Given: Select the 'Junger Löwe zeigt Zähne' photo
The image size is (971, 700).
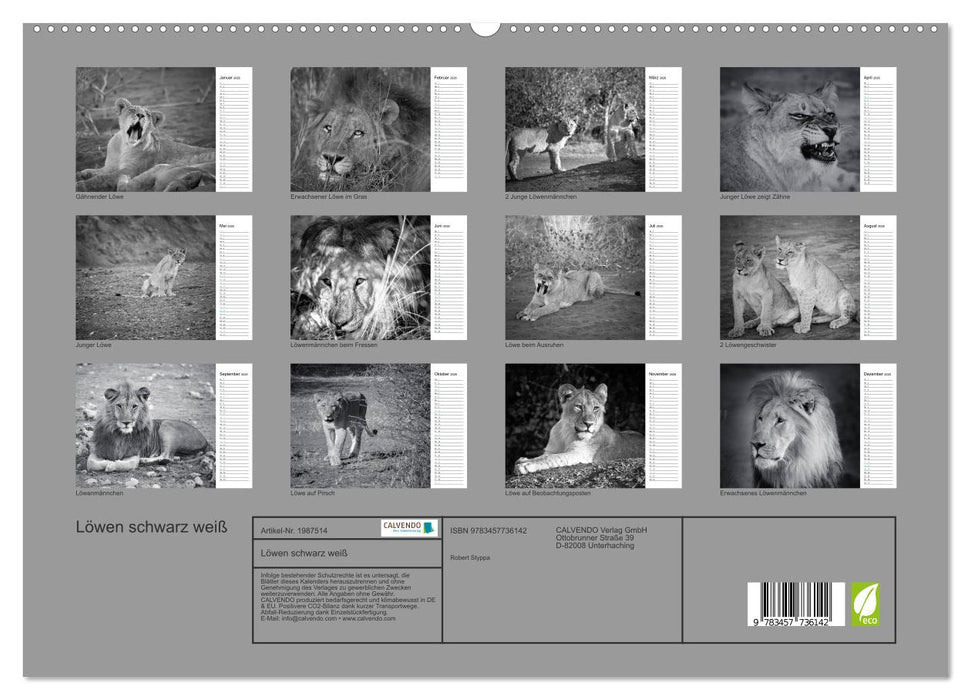Looking at the screenshot, I should pos(790,129).
